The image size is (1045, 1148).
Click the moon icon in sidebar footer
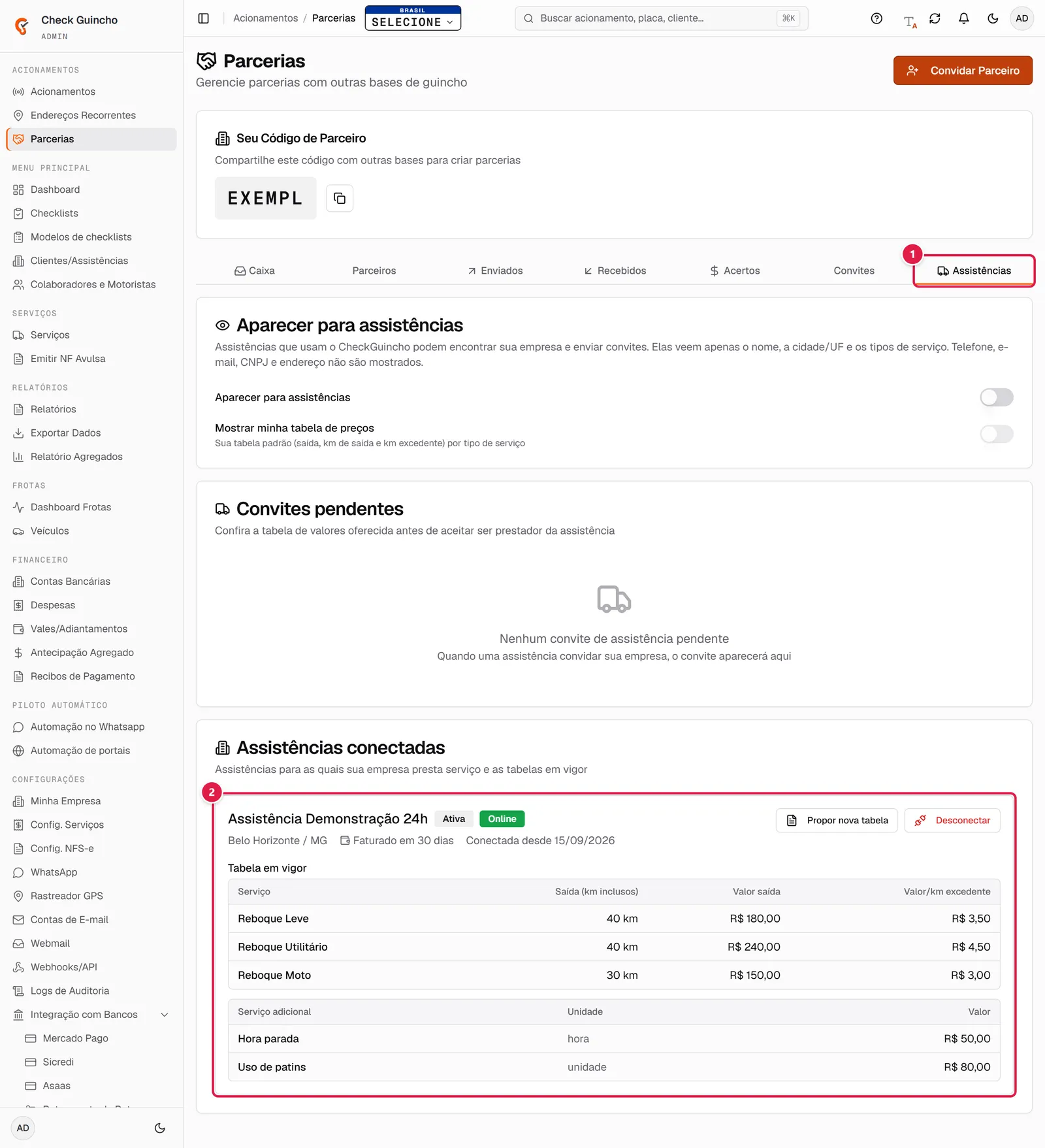159,1128
